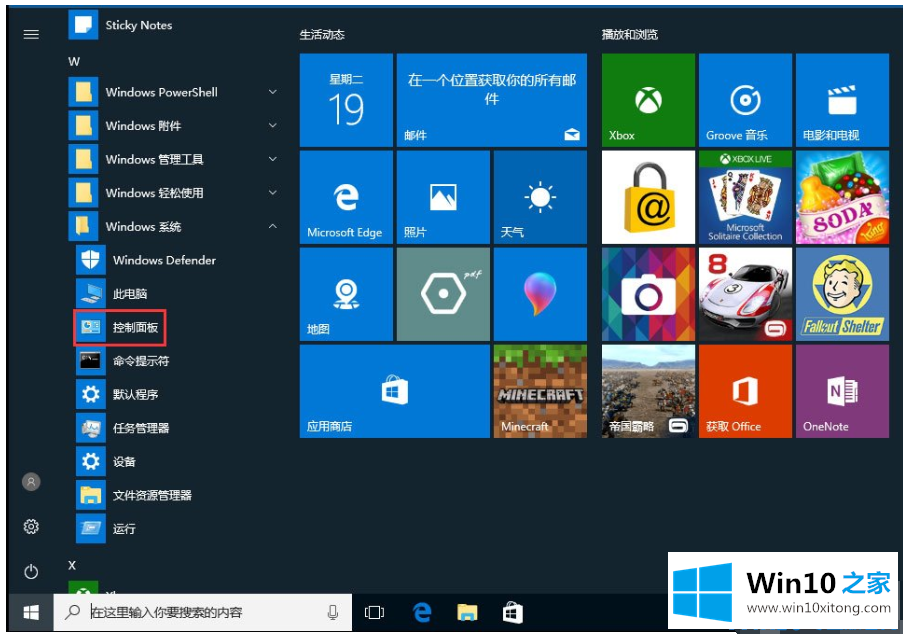Expand the Windows 附件 folder chevron
The height and width of the screenshot is (634, 903).
click(x=273, y=126)
